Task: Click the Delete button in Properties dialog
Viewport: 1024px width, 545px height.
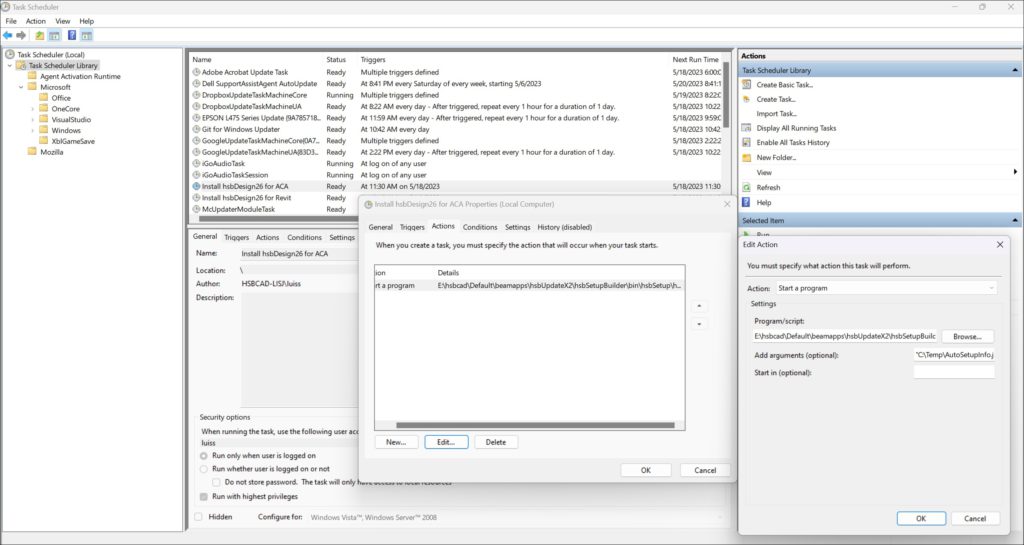Action: 496,442
